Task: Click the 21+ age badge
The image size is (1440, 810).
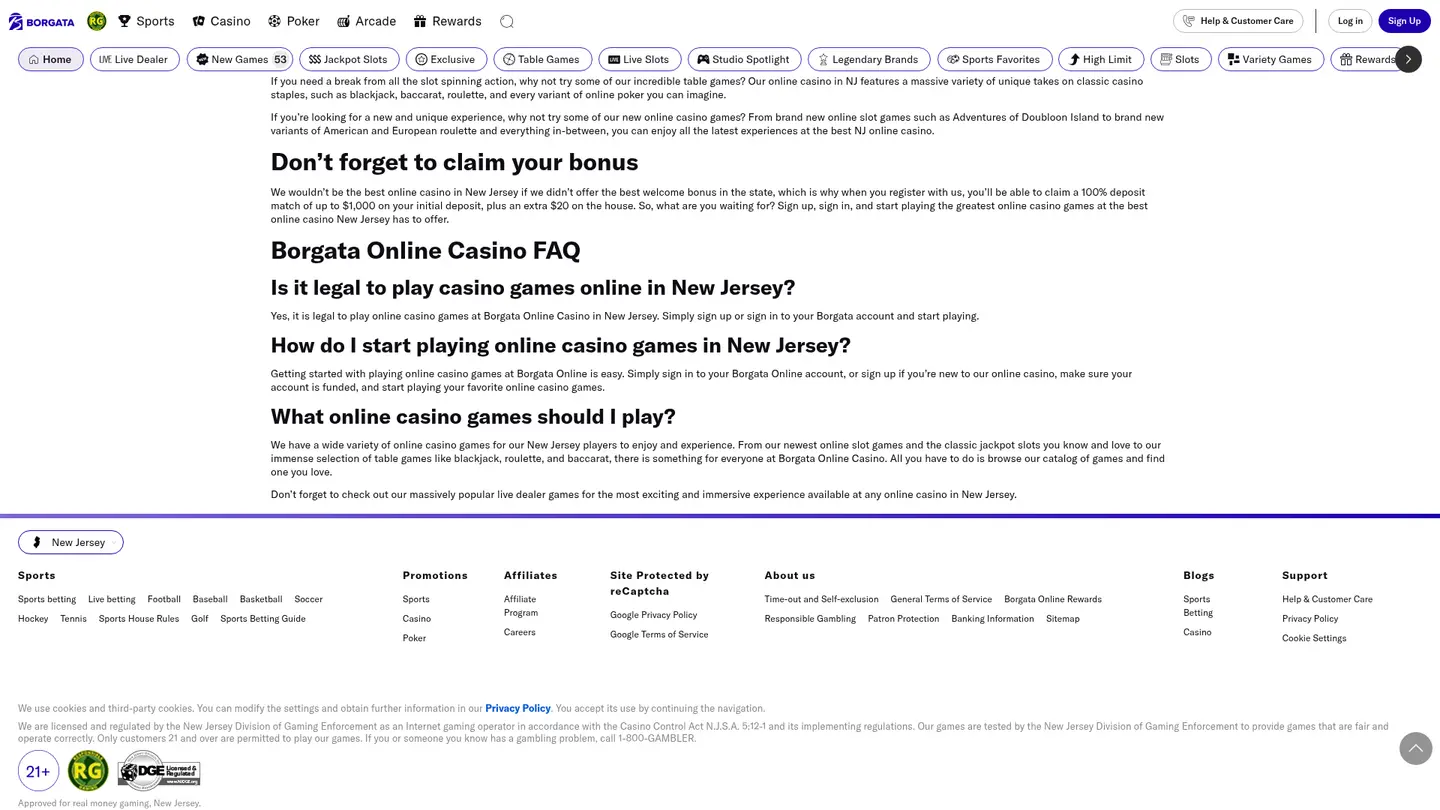Action: coord(38,771)
